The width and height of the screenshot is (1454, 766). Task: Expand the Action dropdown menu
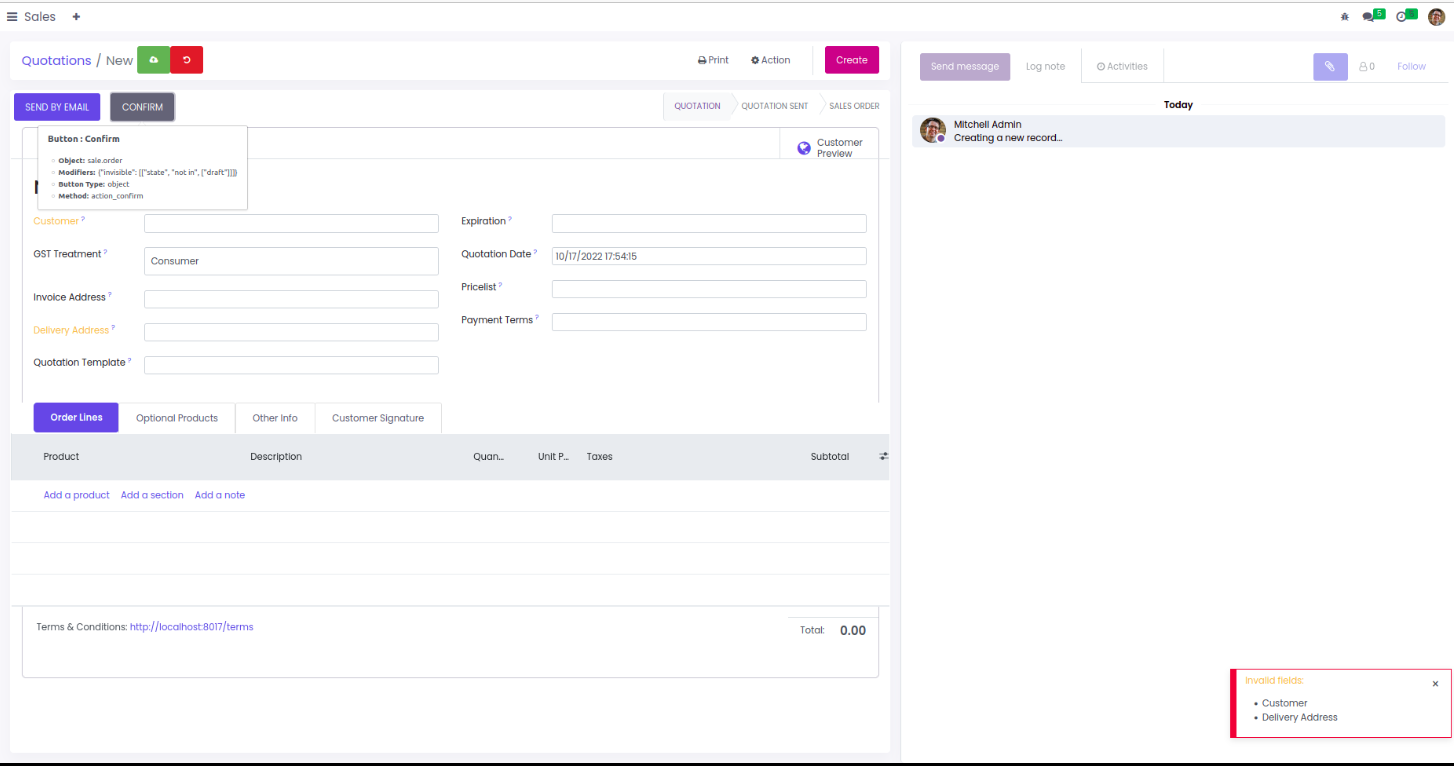tap(770, 60)
